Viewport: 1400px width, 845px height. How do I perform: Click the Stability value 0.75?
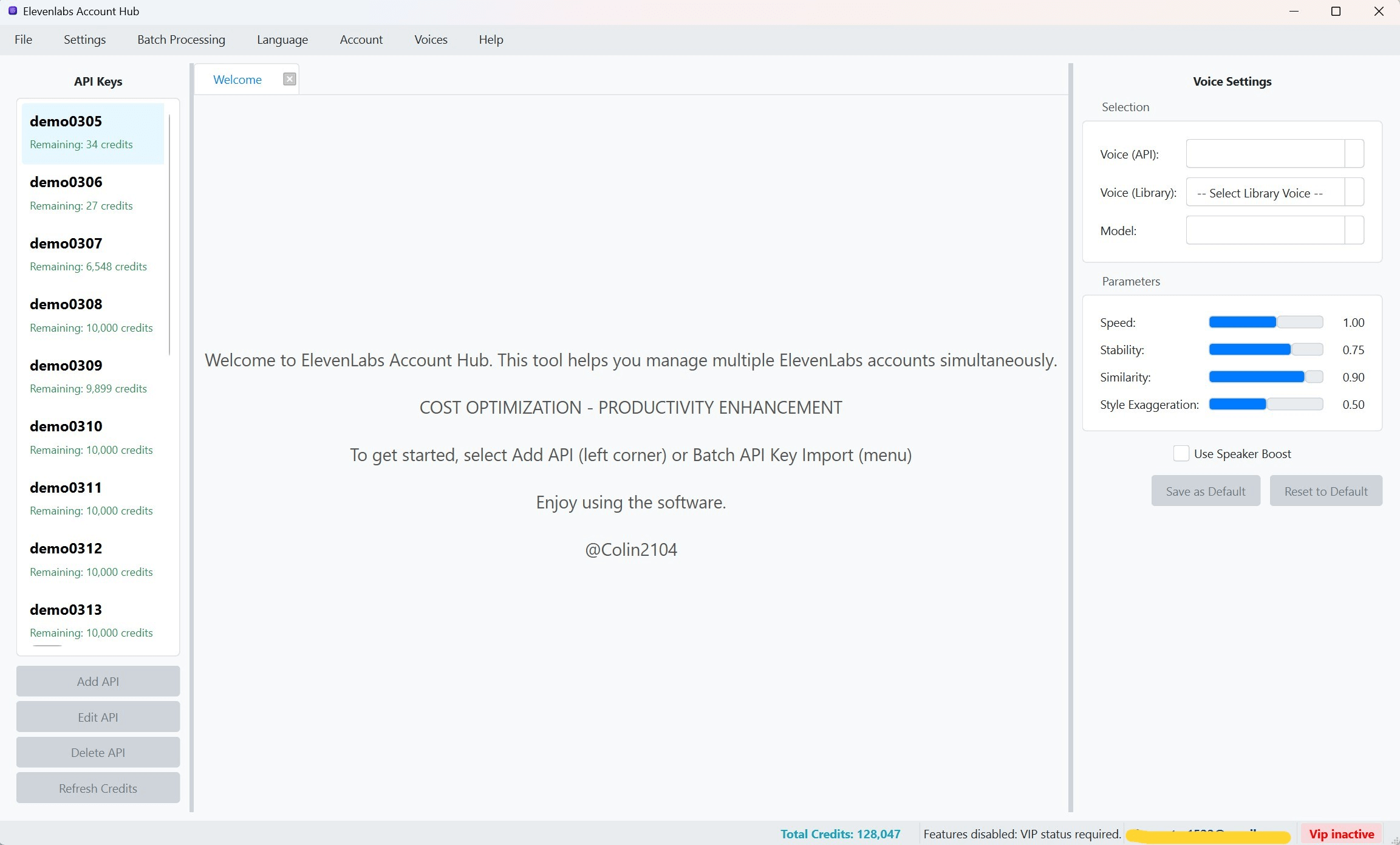[1353, 350]
